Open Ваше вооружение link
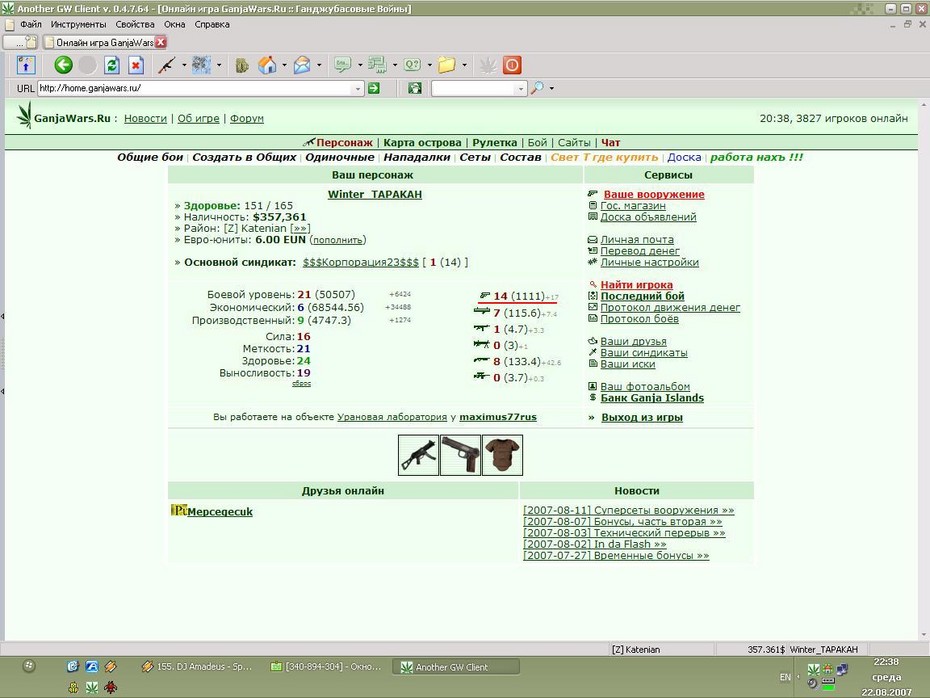The height and width of the screenshot is (698, 930). point(654,195)
